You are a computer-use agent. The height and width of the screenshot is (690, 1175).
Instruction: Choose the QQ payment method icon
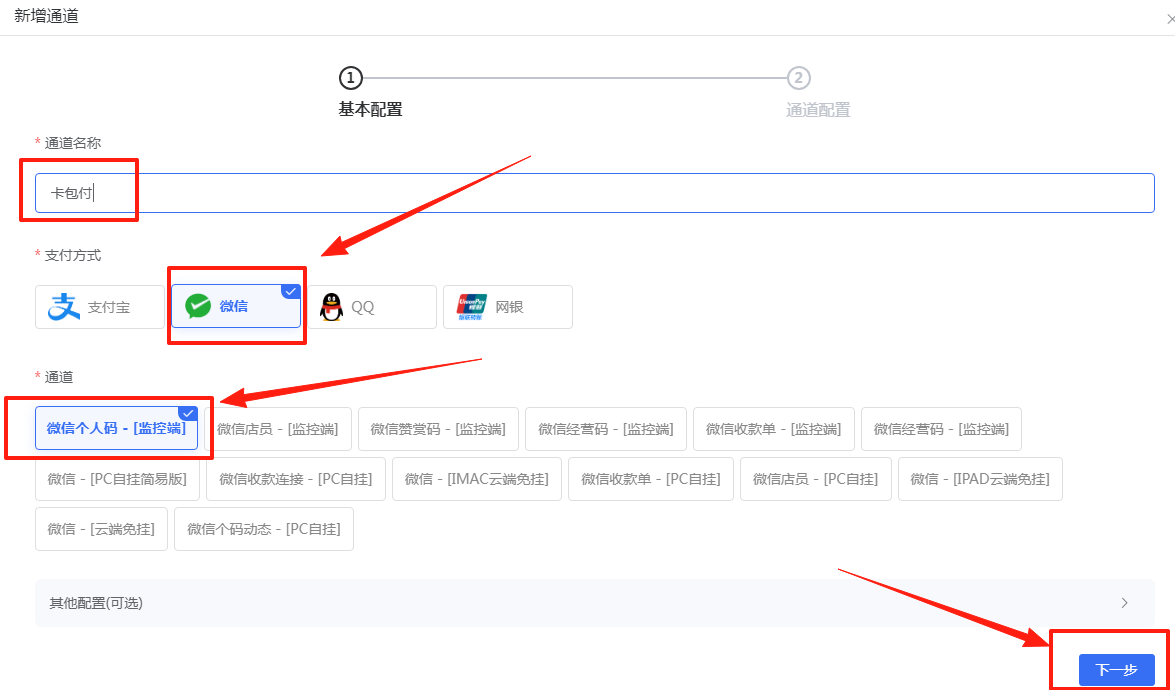tap(372, 306)
